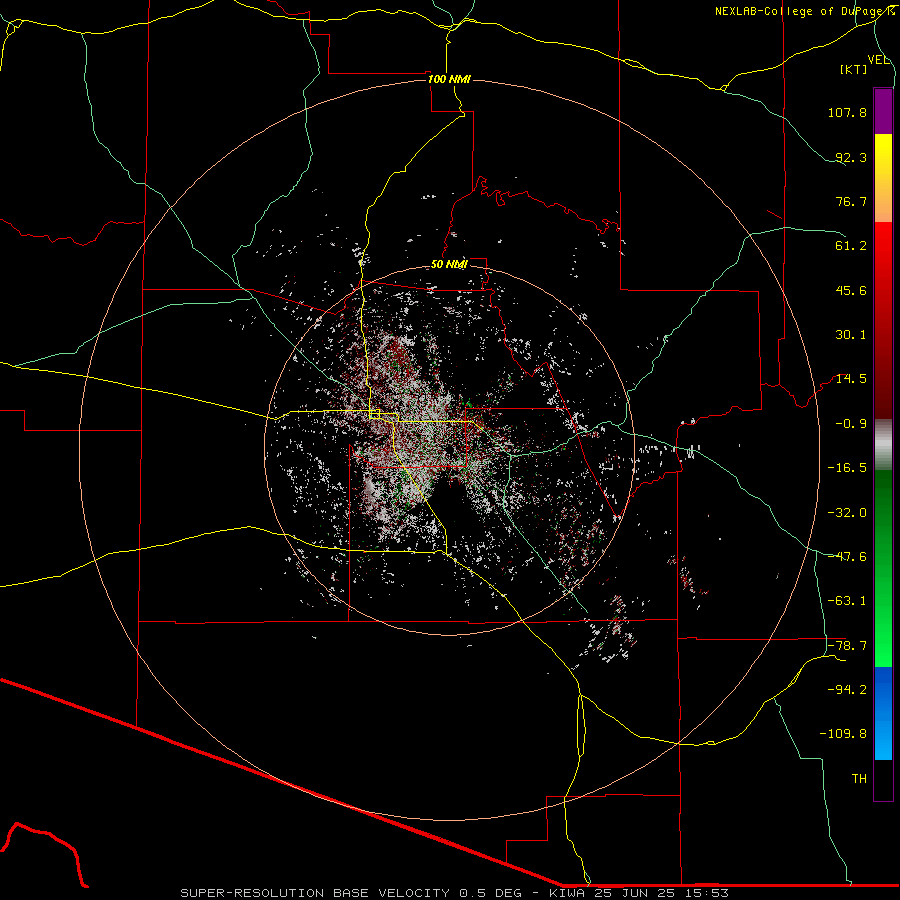Click the SUPER-RESOLUTION BASE VELOCITY caption text
900x900 pixels.
315,893
